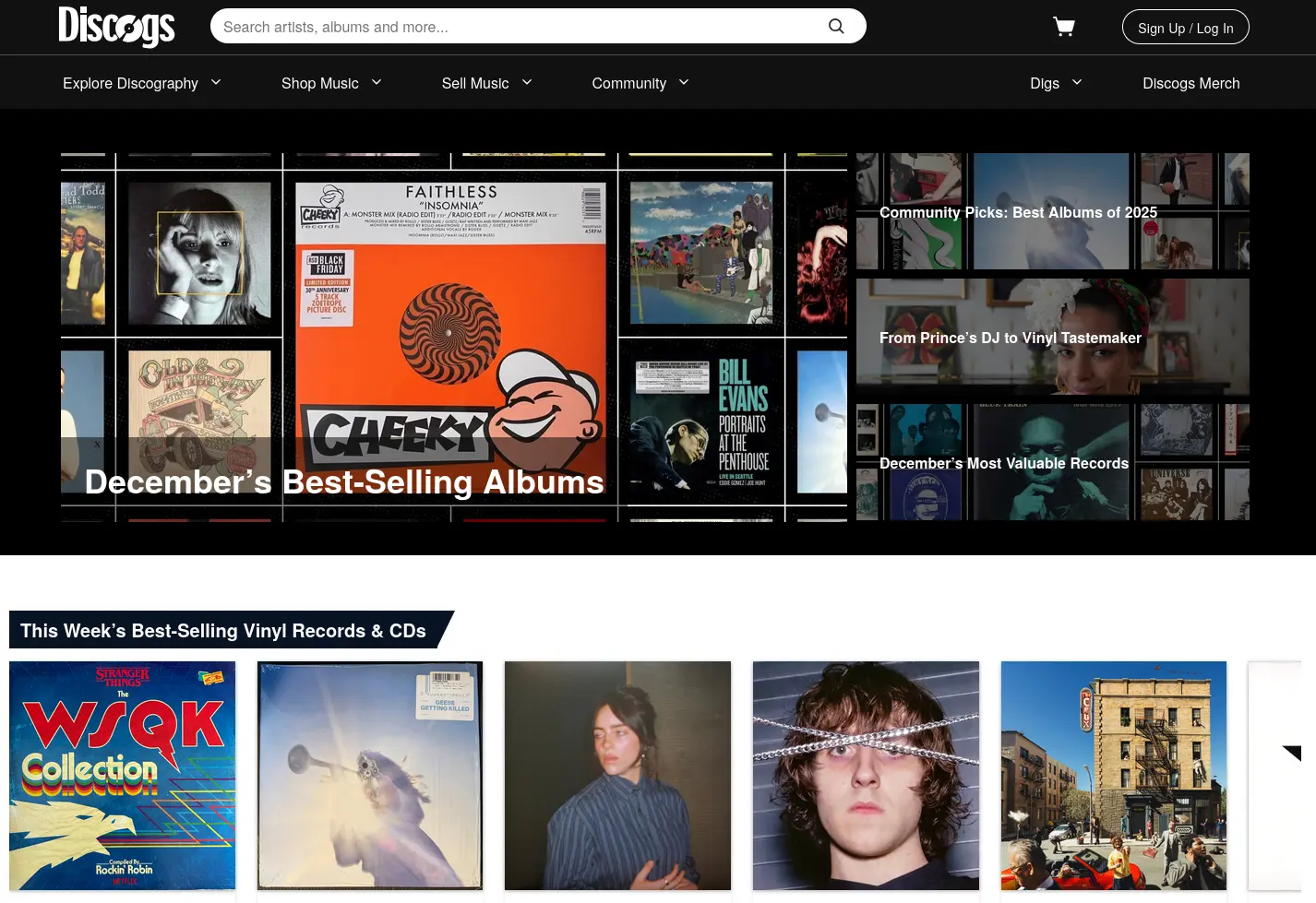Viewport: 1316px width, 903px height.
Task: Click the Stranger Things WSQK Collection album cover
Action: click(x=122, y=776)
